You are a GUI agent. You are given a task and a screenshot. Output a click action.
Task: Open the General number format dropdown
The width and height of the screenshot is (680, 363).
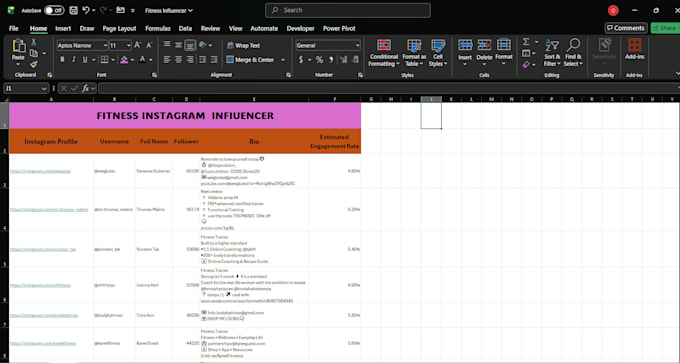coord(357,45)
